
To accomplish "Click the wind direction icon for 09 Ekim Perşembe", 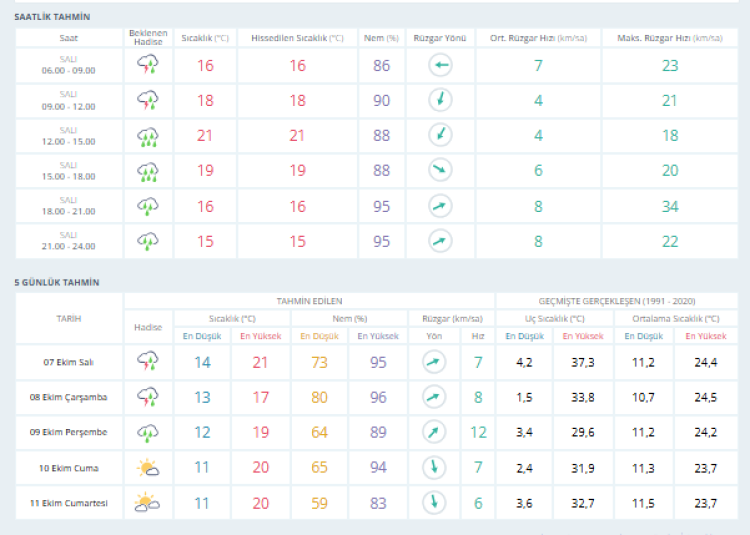I will pyautogui.click(x=433, y=432).
